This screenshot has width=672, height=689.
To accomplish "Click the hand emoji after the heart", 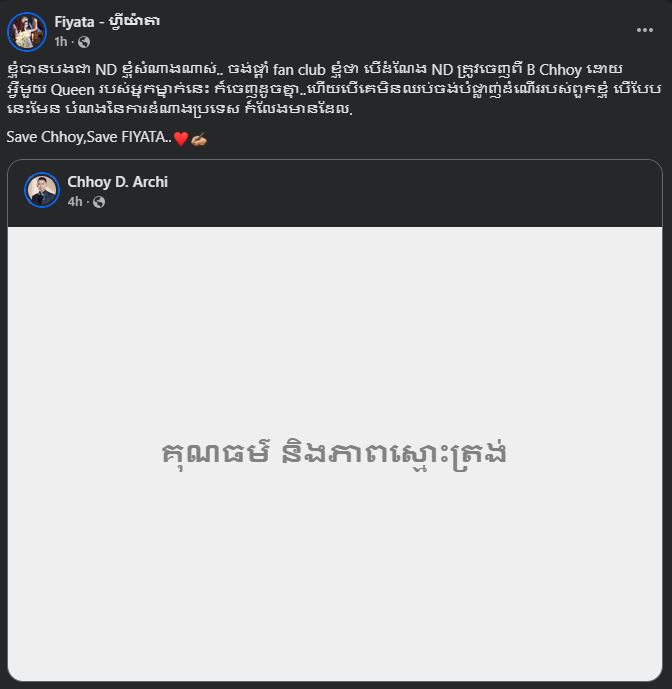I will [x=198, y=138].
